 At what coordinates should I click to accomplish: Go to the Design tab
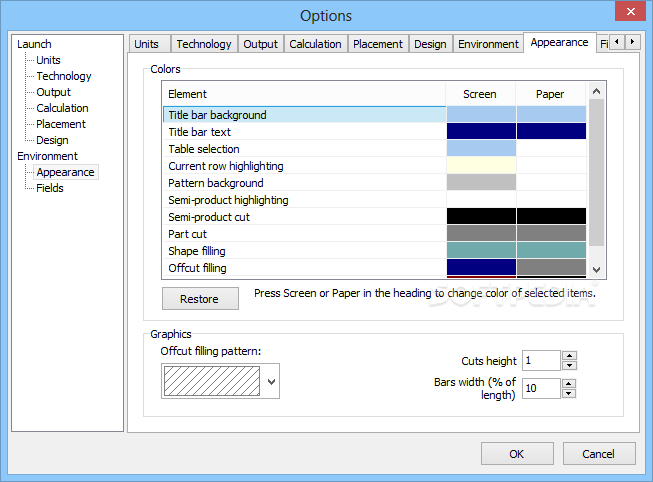coord(430,44)
